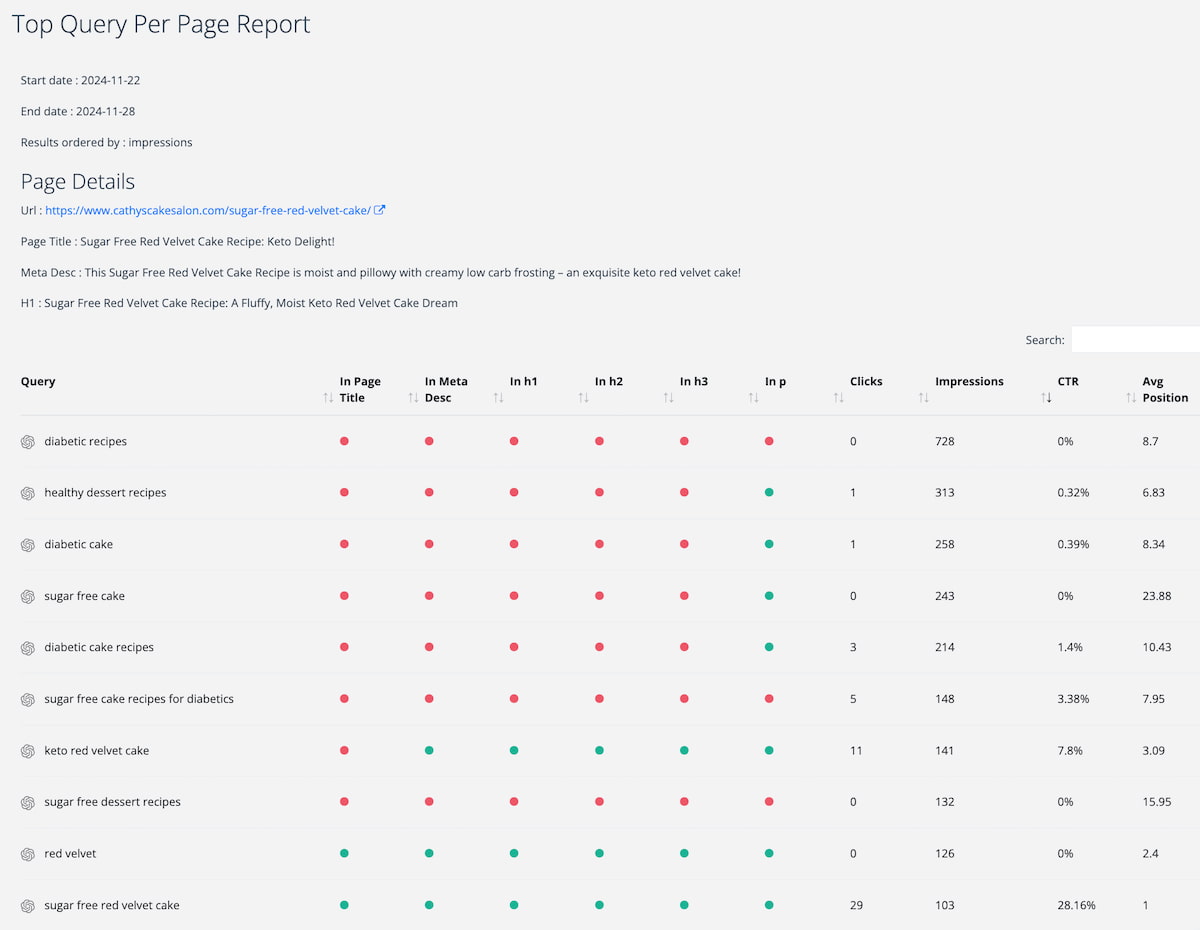Click the H1 line text
The width and height of the screenshot is (1200, 930).
[239, 303]
